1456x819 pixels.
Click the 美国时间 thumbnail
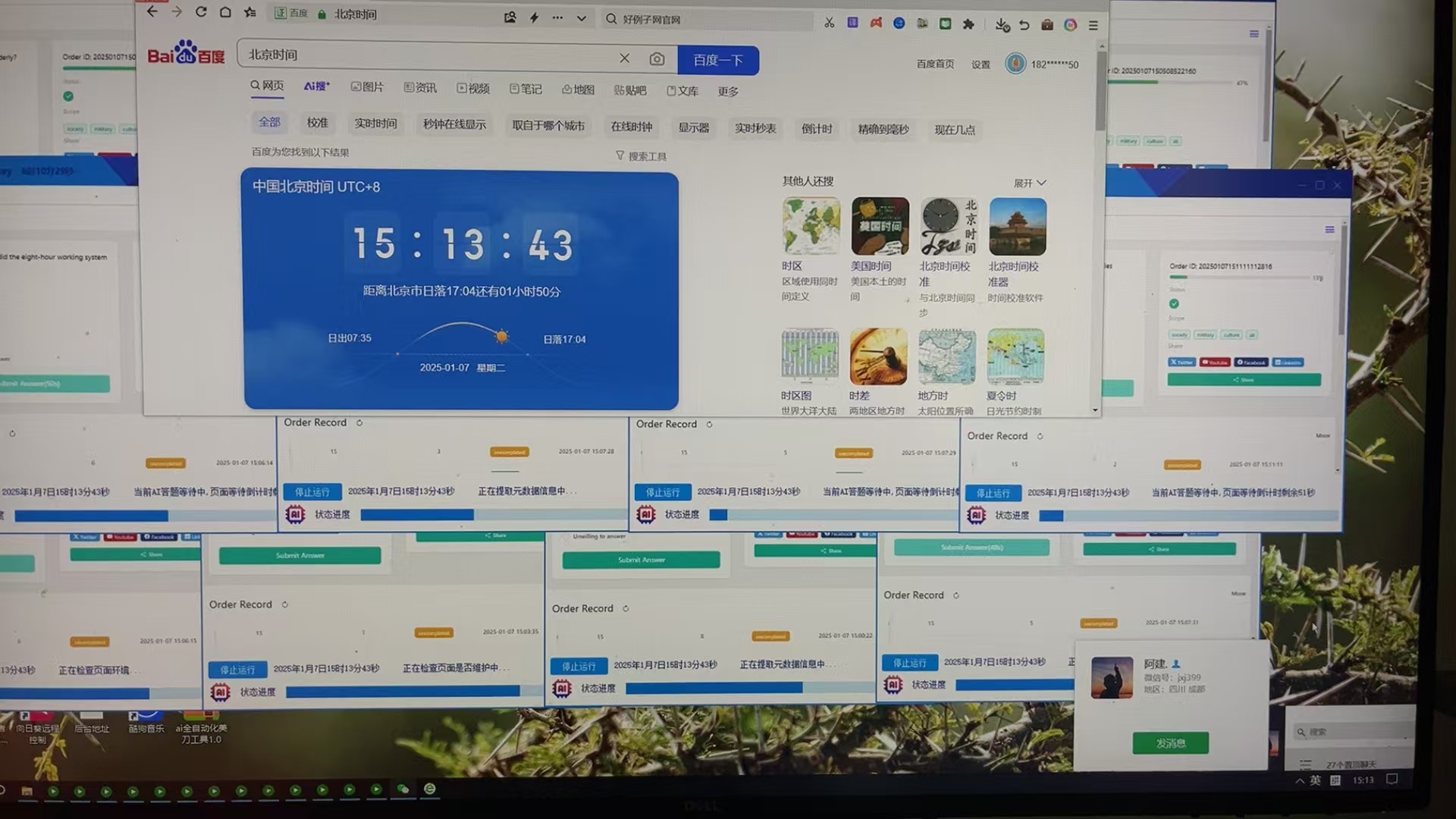point(880,227)
